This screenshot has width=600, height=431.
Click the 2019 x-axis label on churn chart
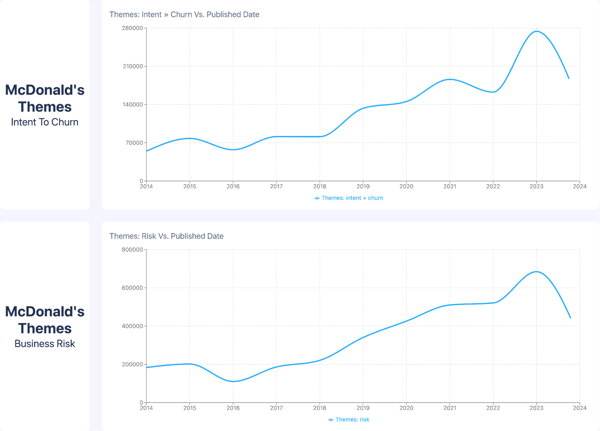[363, 187]
